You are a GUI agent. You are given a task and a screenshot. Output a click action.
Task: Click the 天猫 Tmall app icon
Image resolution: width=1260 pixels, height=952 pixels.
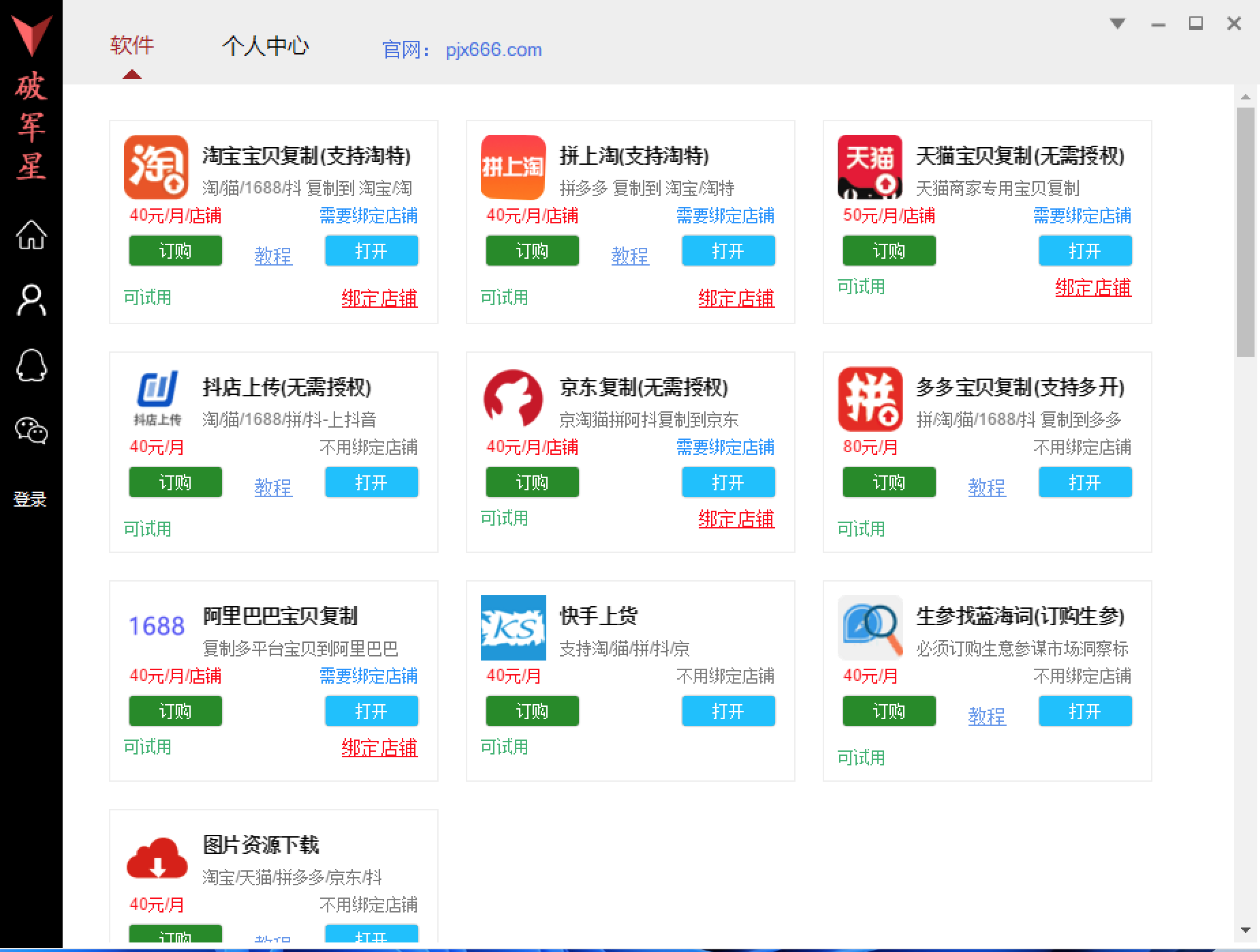[870, 167]
